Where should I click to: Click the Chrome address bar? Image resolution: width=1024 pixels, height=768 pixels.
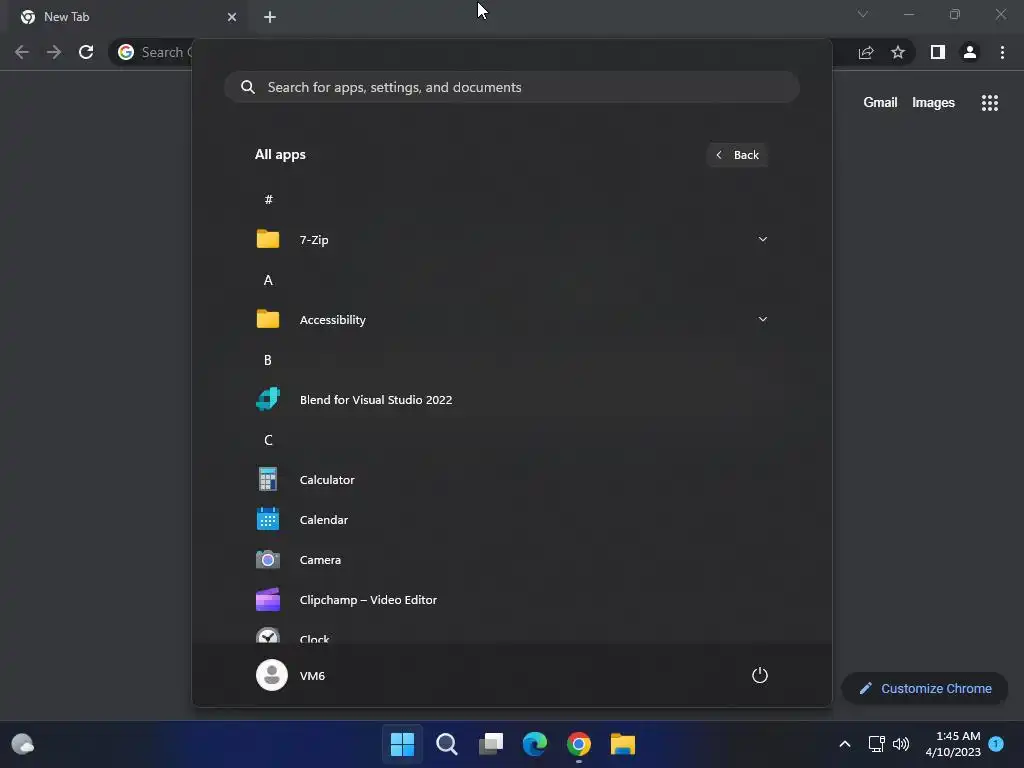(152, 52)
